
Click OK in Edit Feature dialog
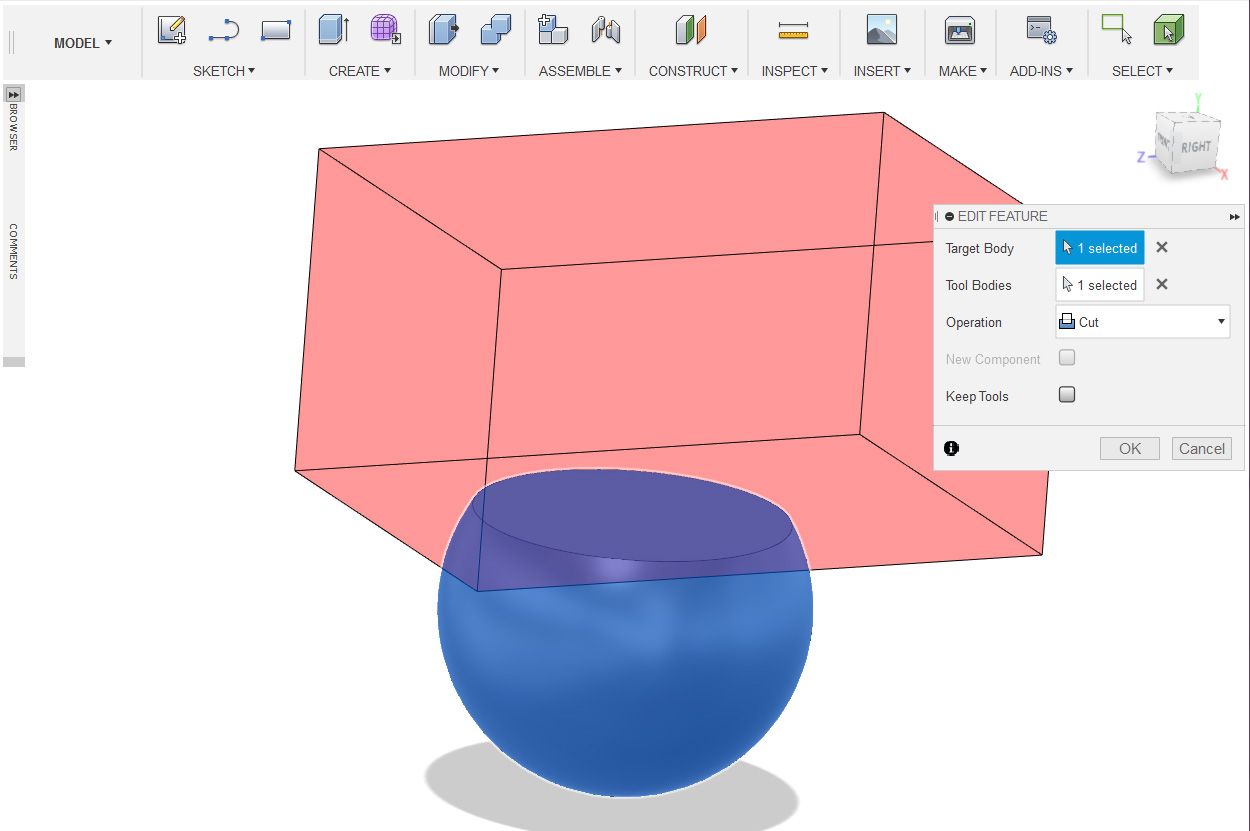click(1130, 448)
